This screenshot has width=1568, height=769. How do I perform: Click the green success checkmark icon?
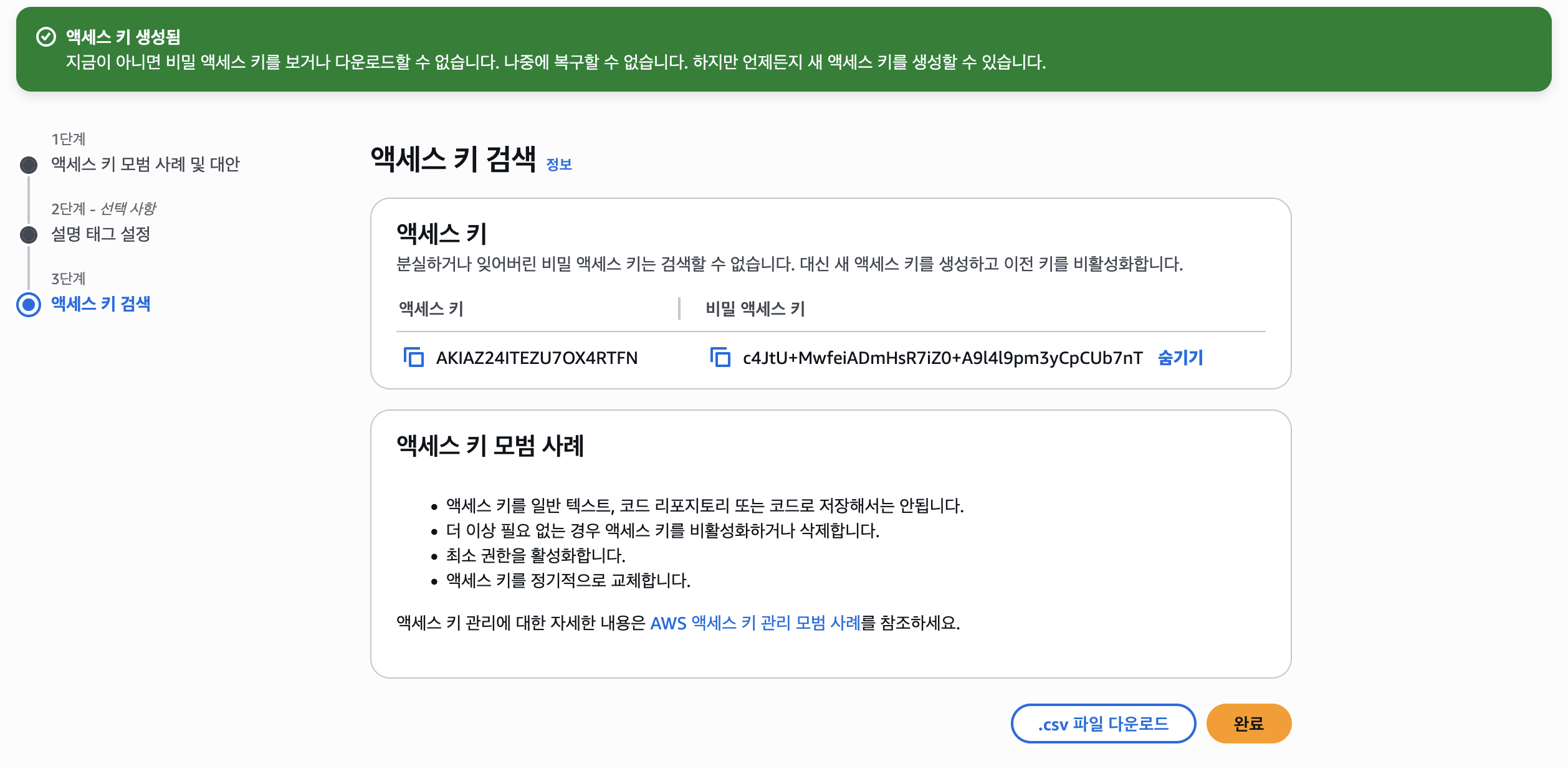pyautogui.click(x=46, y=37)
